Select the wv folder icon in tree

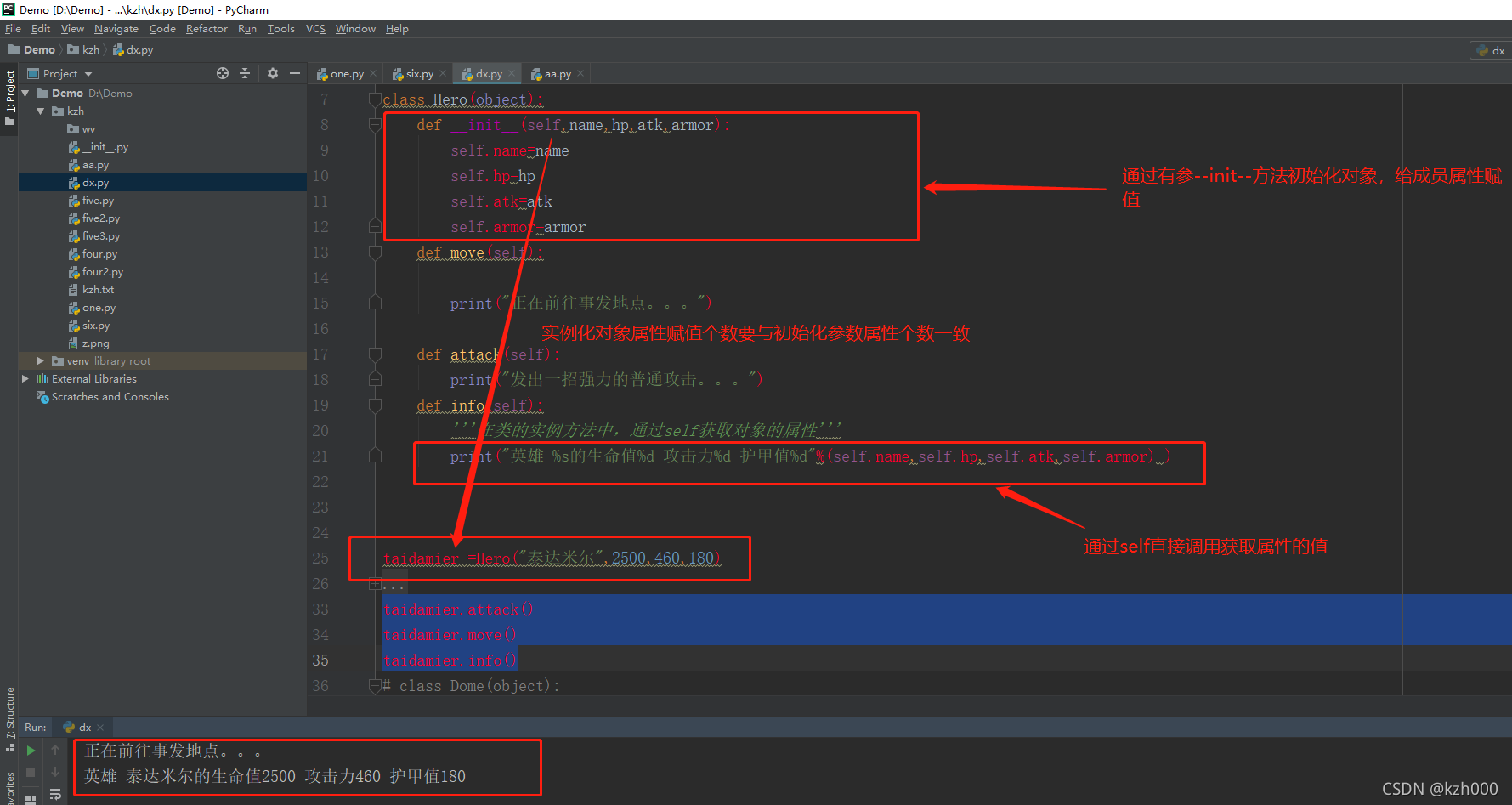73,129
